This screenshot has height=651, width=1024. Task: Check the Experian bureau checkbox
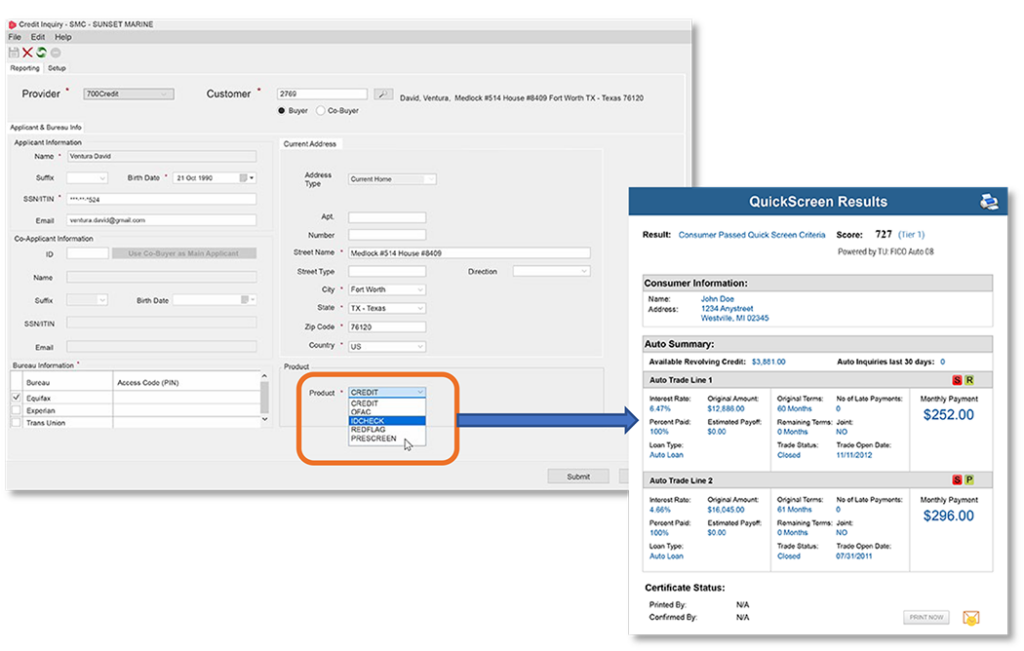tap(16, 410)
